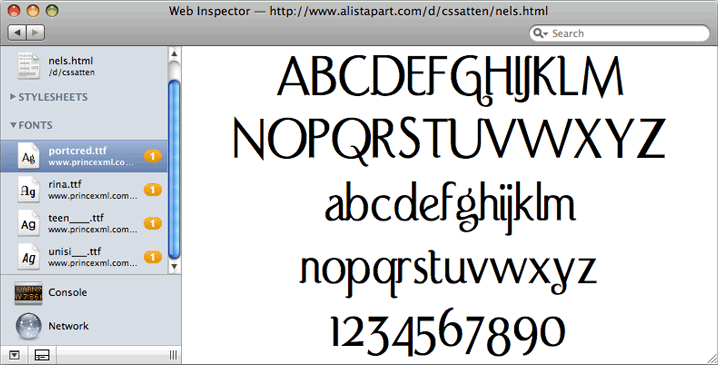The width and height of the screenshot is (718, 365).
Task: Click the sidebar scrollbar down arrow
Action: 174,266
